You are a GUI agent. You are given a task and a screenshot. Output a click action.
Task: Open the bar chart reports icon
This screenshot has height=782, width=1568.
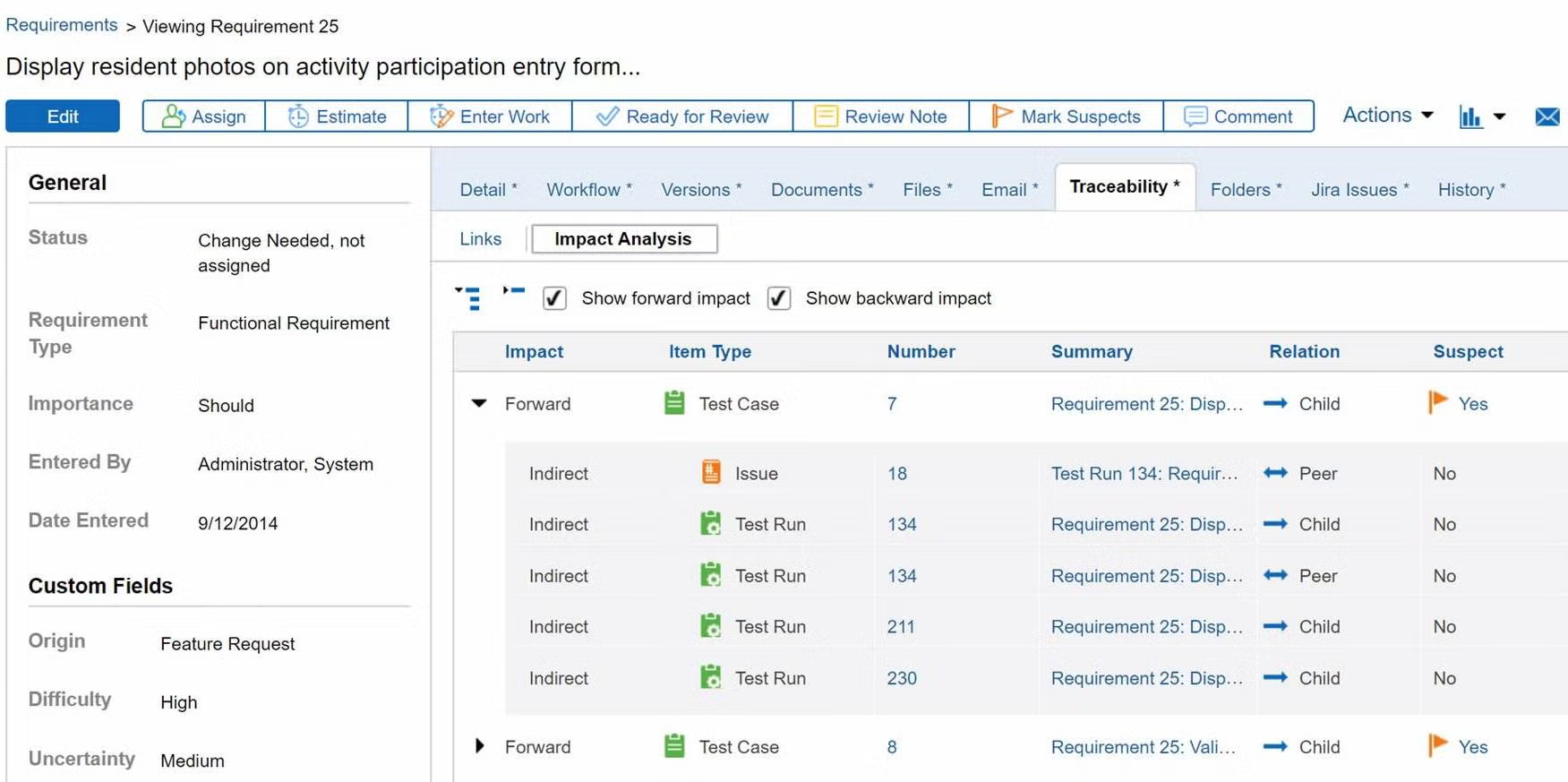click(1470, 116)
